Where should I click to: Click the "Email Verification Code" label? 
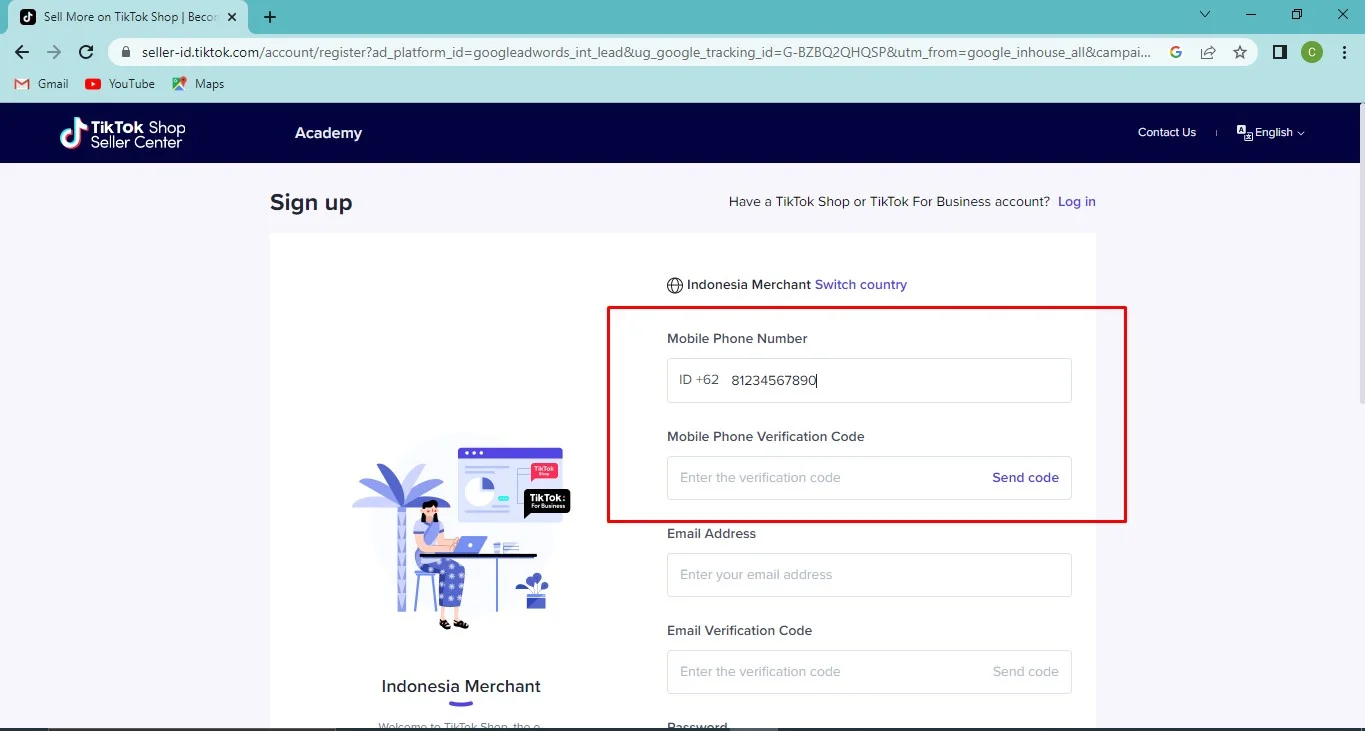[739, 631]
